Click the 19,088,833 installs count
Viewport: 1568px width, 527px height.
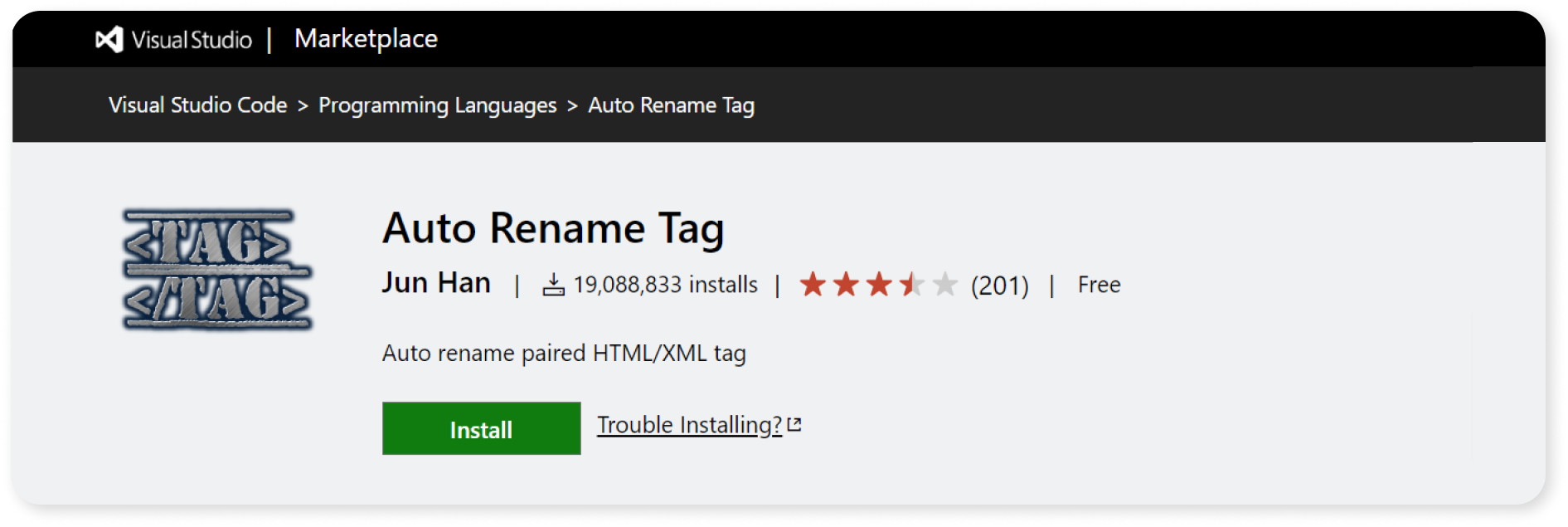(666, 285)
